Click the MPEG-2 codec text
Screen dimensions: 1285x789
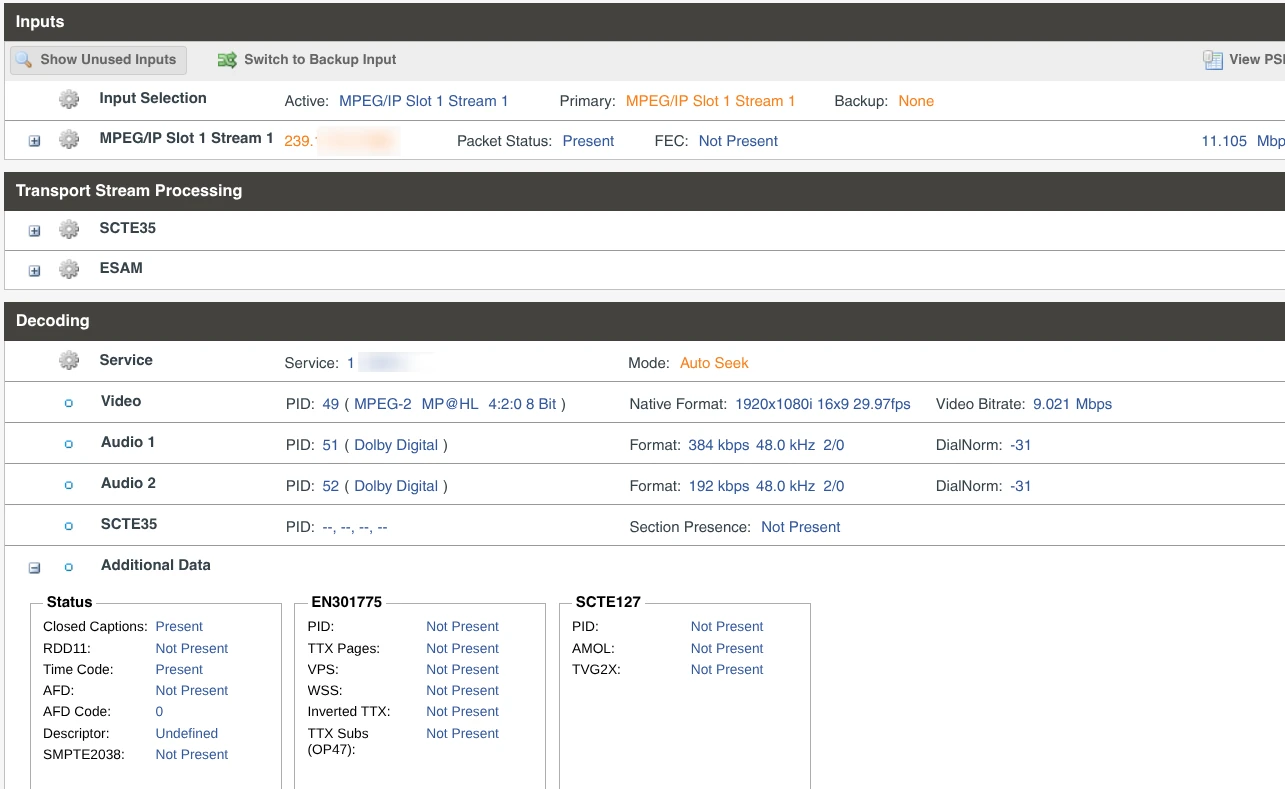(x=383, y=404)
